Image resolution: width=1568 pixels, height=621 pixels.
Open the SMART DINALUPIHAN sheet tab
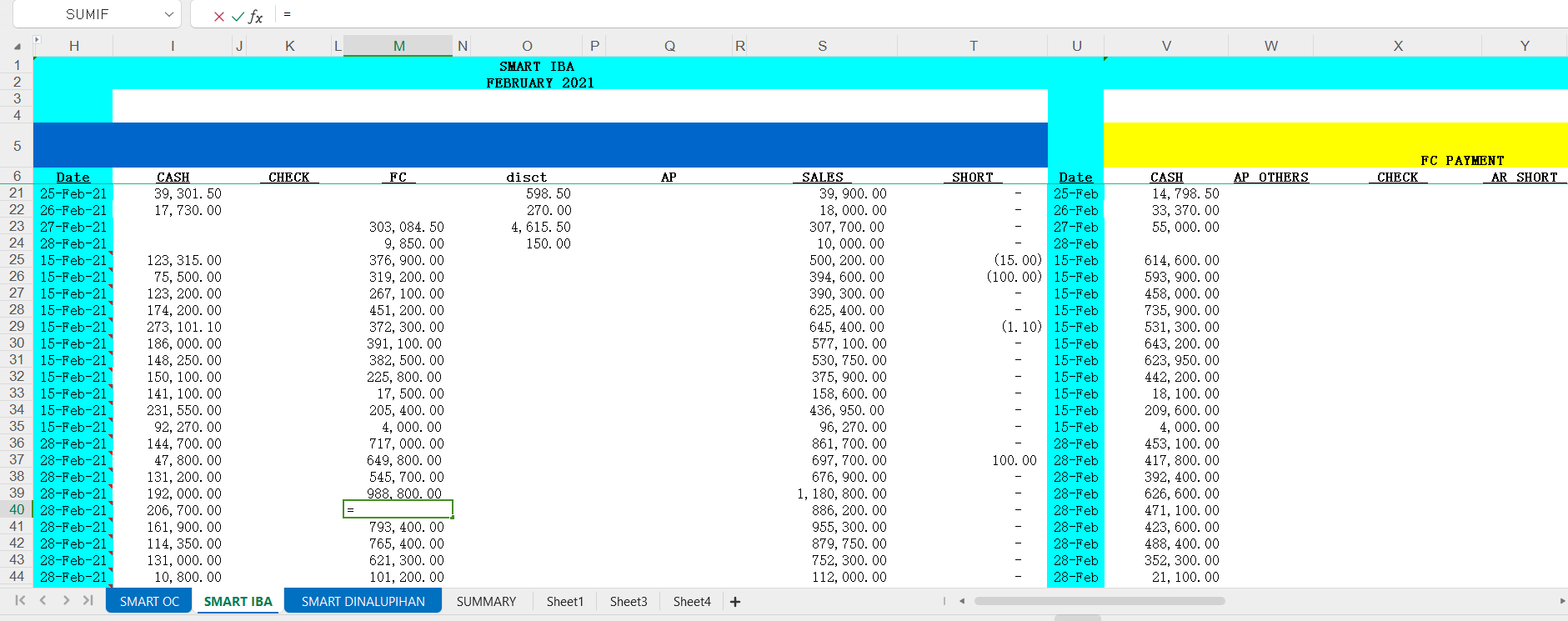coord(363,602)
